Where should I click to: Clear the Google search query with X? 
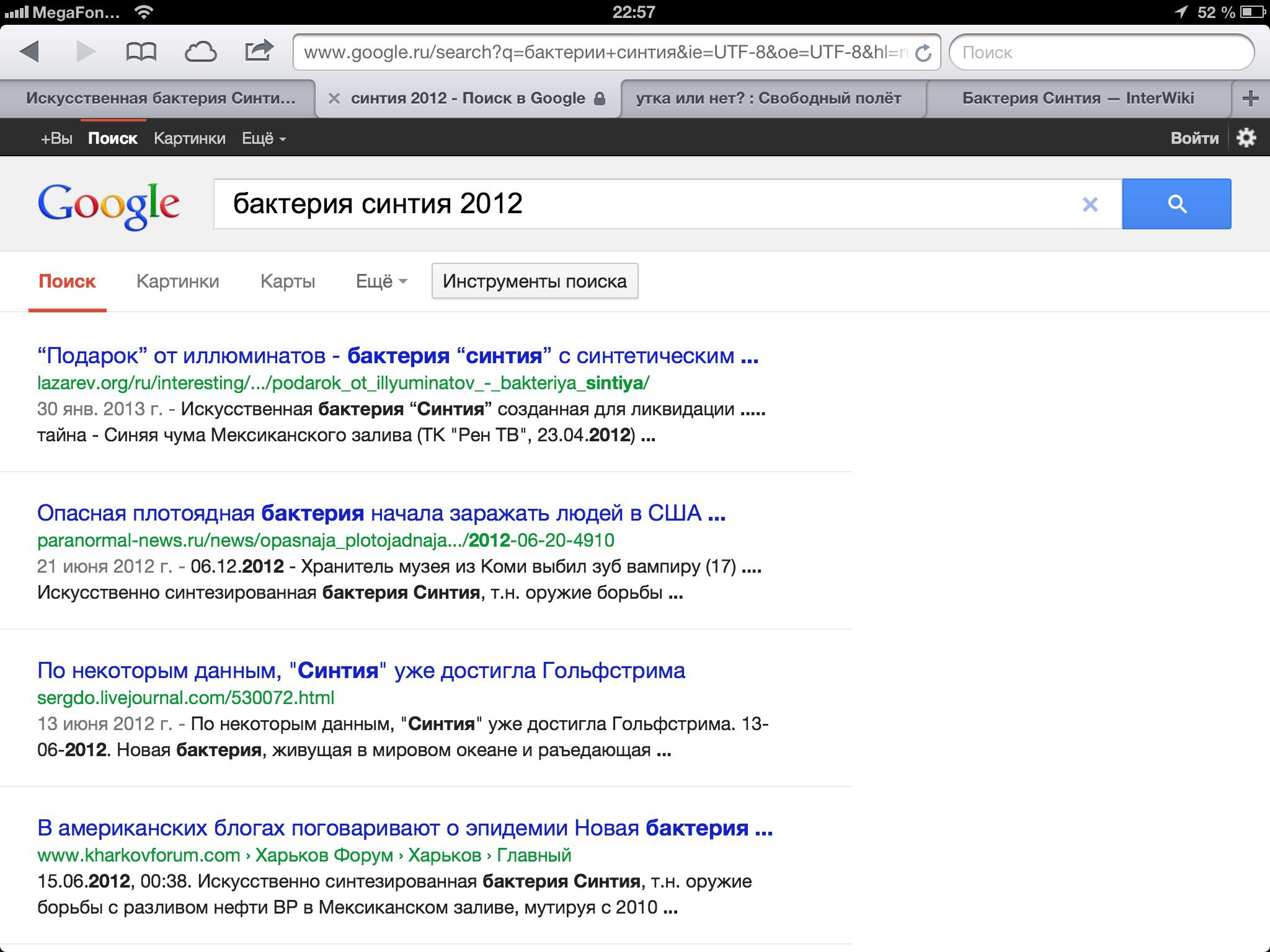tap(1090, 204)
